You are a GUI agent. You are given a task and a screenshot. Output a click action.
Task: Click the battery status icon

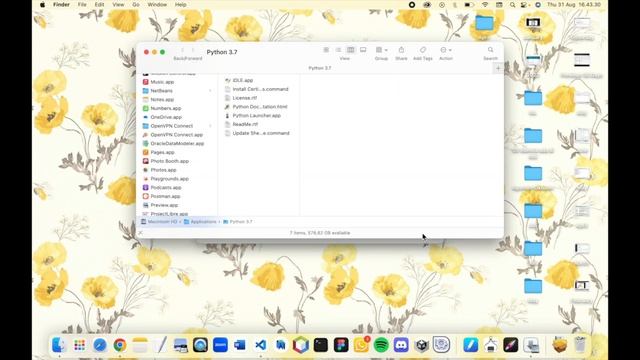(469, 4)
